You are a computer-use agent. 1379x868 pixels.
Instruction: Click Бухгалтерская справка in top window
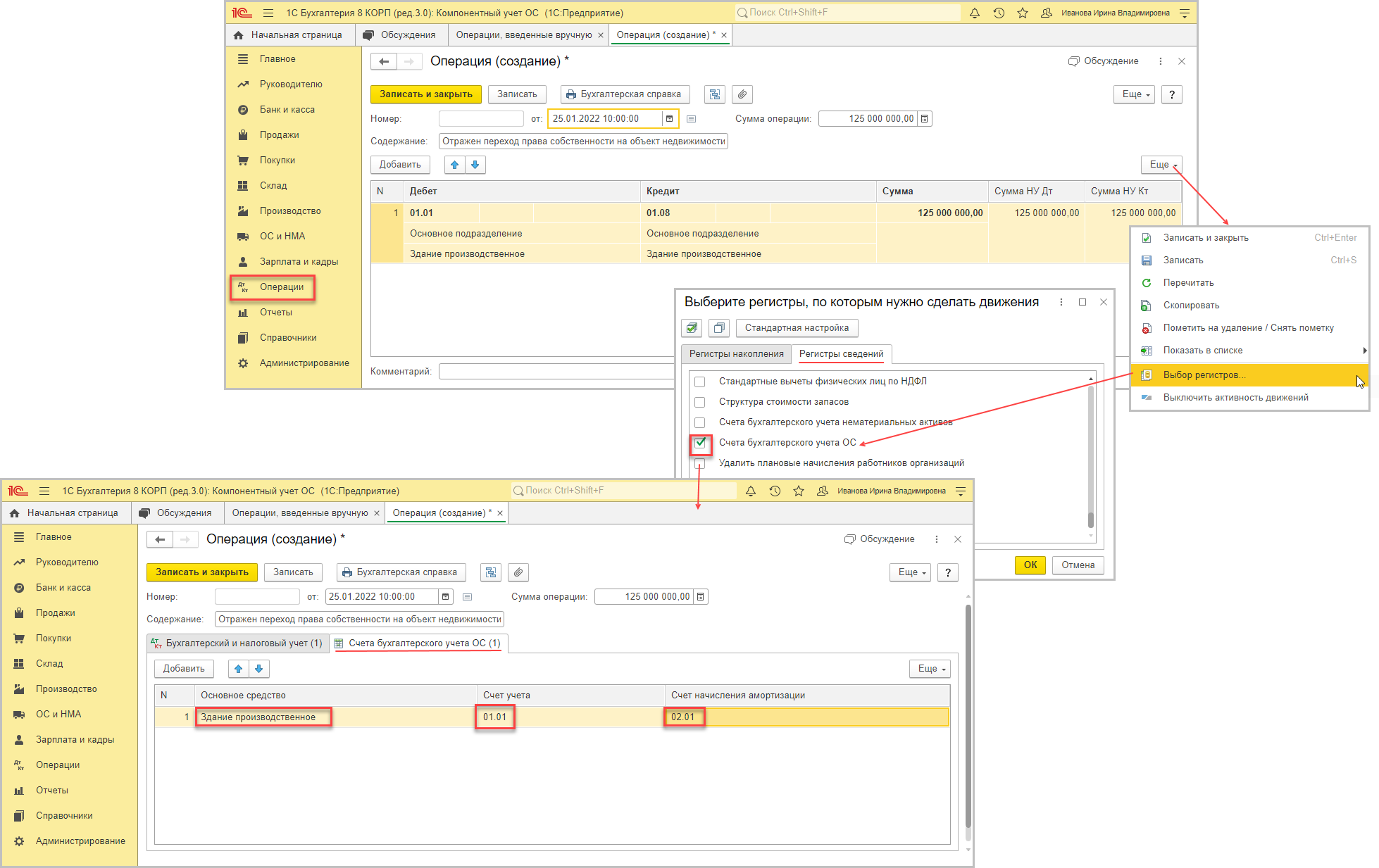(x=625, y=94)
